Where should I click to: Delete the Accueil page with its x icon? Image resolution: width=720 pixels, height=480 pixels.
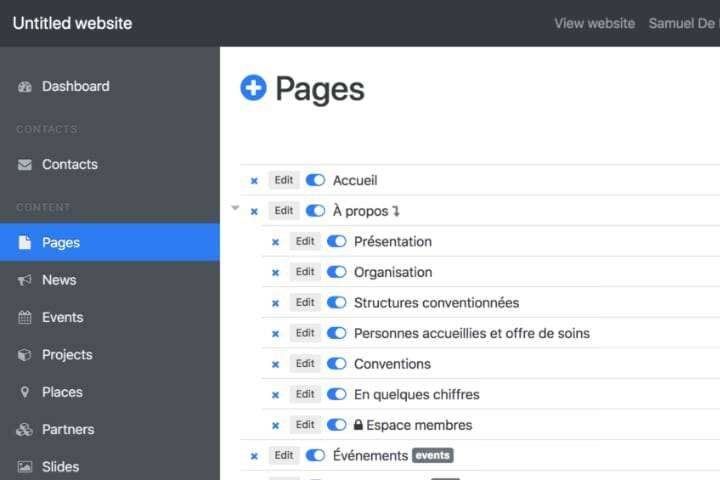pos(254,181)
